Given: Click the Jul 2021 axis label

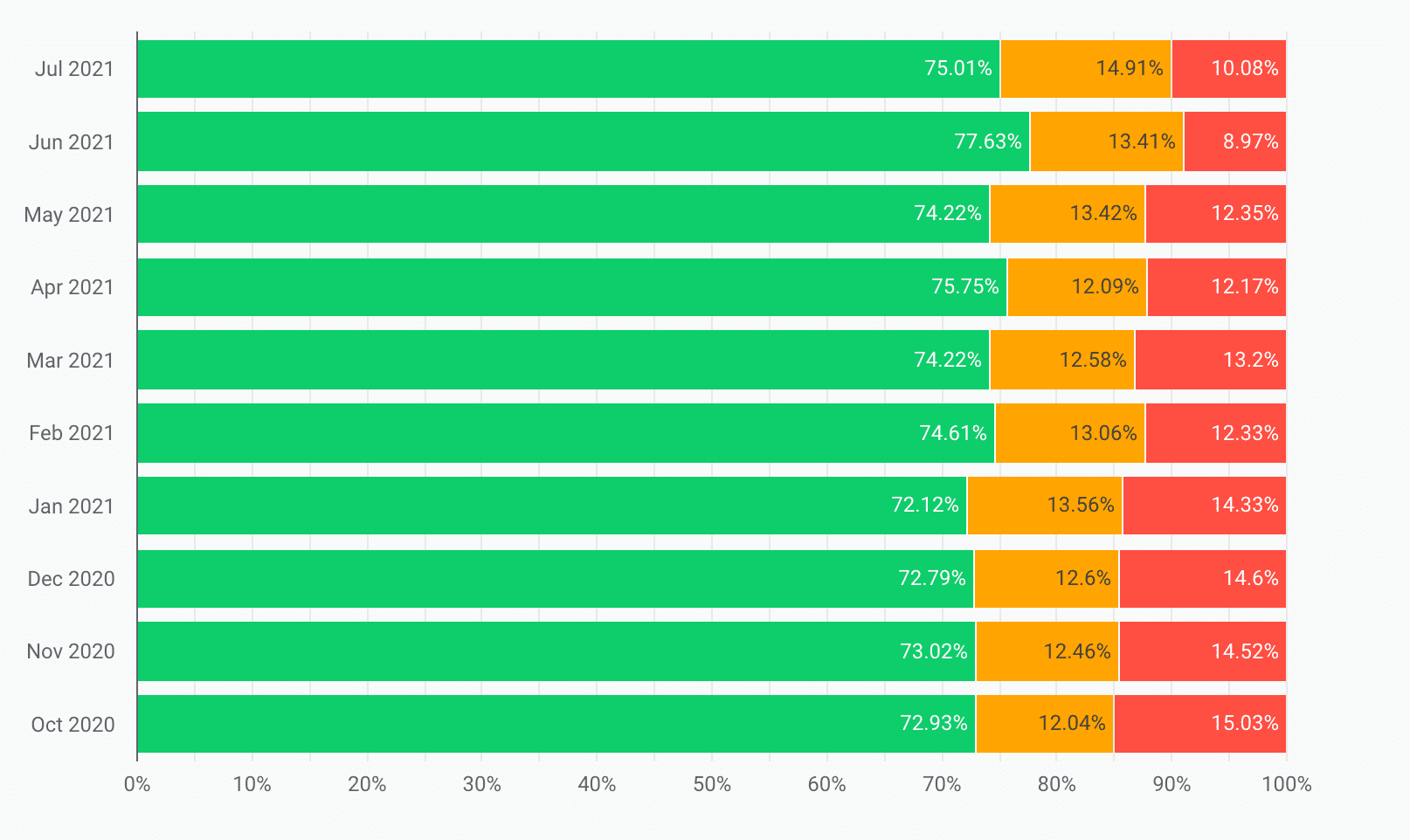Looking at the screenshot, I should tap(74, 69).
